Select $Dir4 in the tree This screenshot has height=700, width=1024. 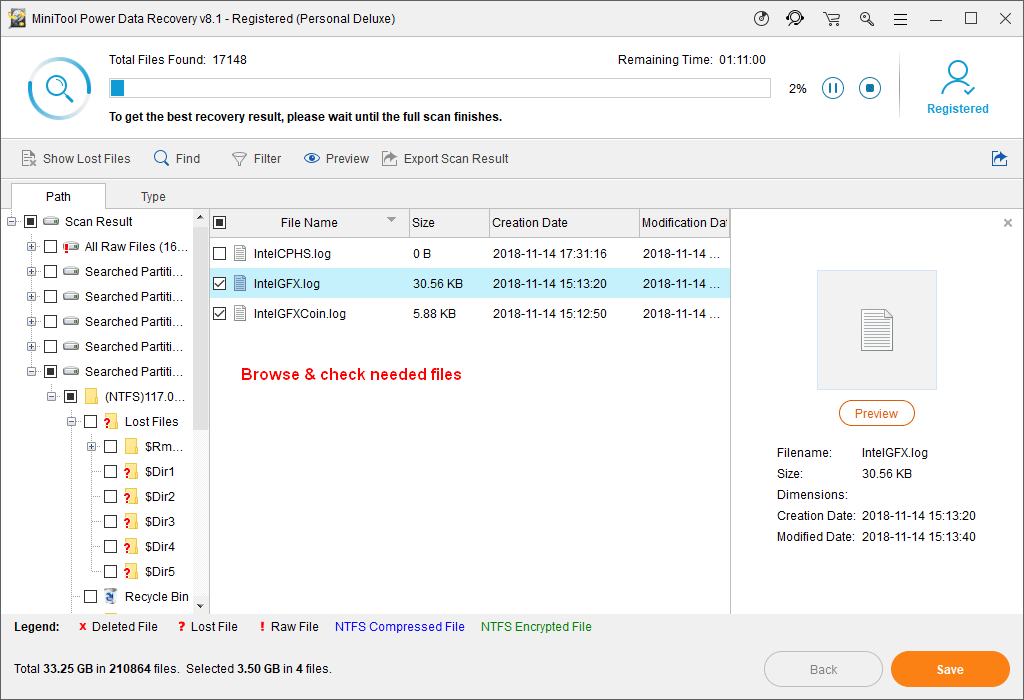159,547
